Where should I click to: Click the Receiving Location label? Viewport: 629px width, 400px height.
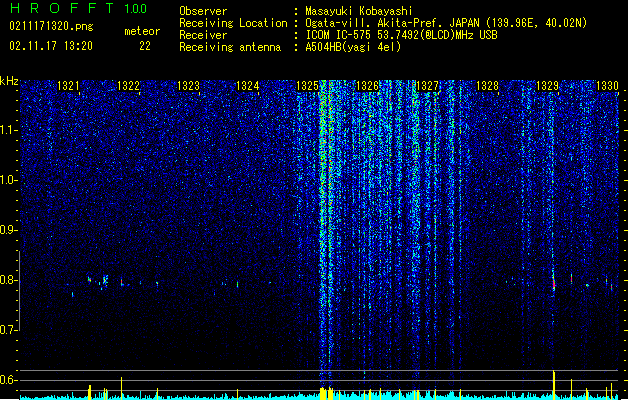(233, 23)
